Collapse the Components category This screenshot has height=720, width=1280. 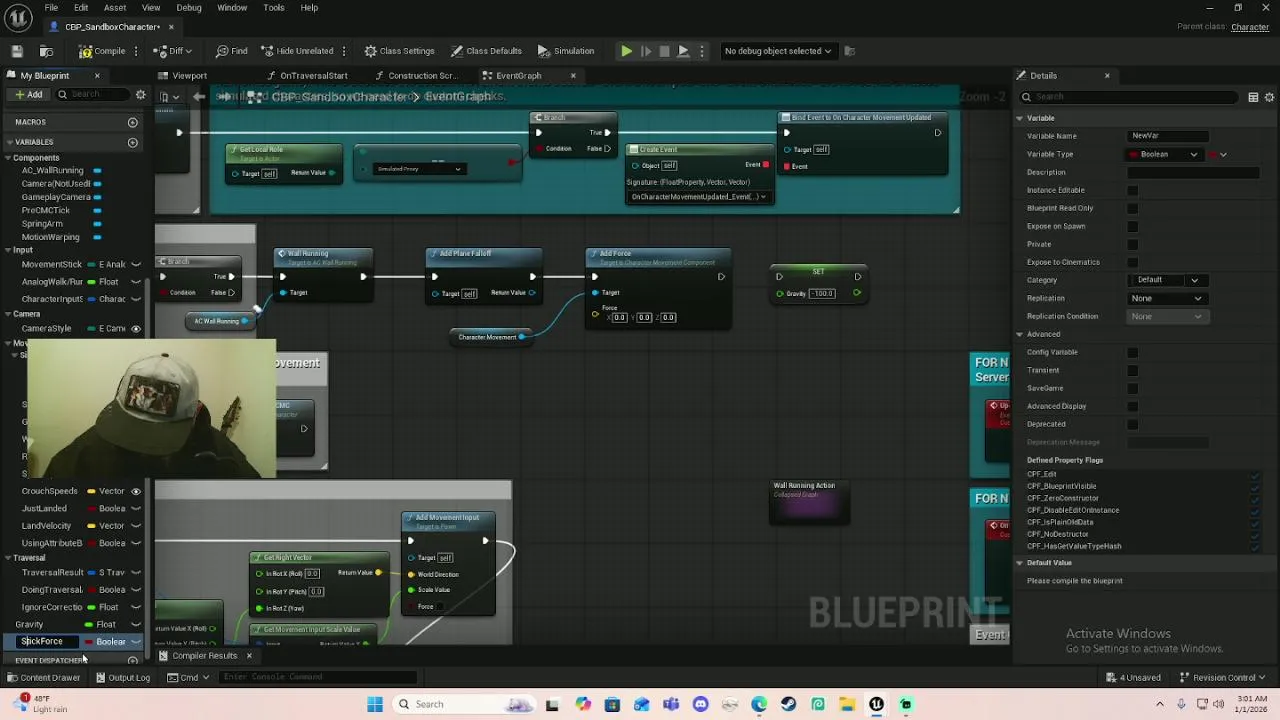click(x=9, y=158)
